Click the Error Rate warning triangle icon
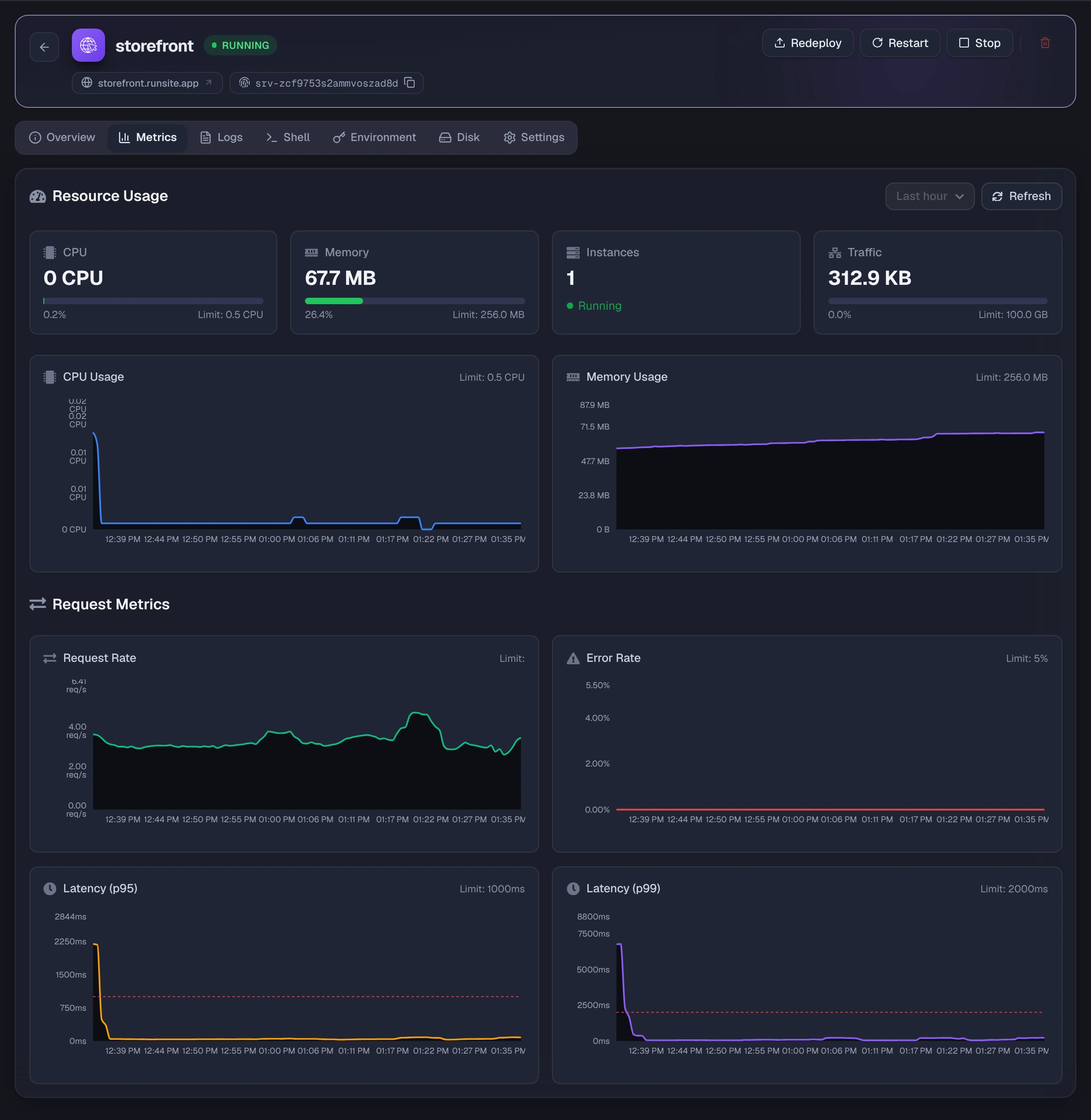 coord(573,658)
